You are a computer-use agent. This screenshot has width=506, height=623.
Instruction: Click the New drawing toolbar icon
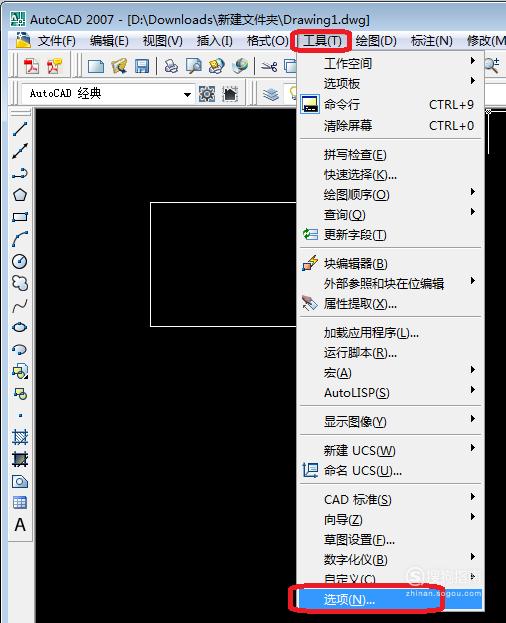point(95,66)
